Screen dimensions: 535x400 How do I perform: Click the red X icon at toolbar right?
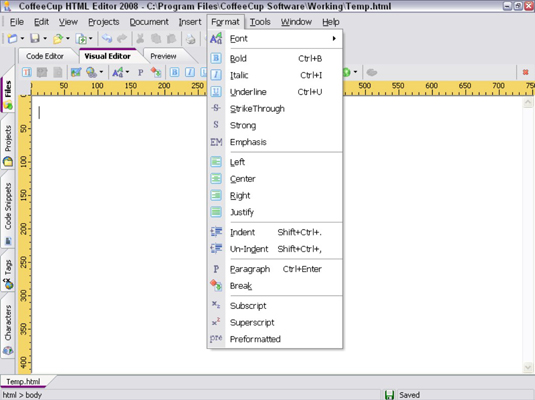pyautogui.click(x=525, y=72)
